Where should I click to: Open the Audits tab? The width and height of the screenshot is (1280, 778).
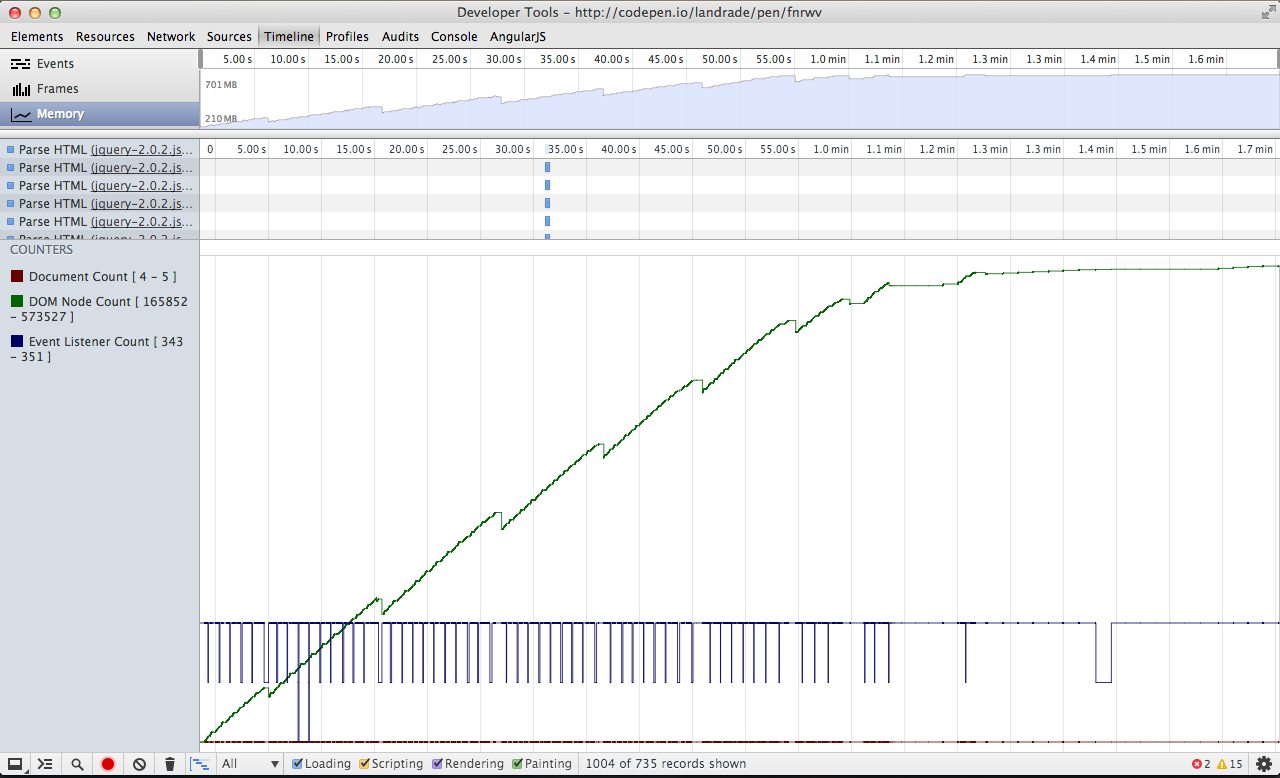[400, 36]
